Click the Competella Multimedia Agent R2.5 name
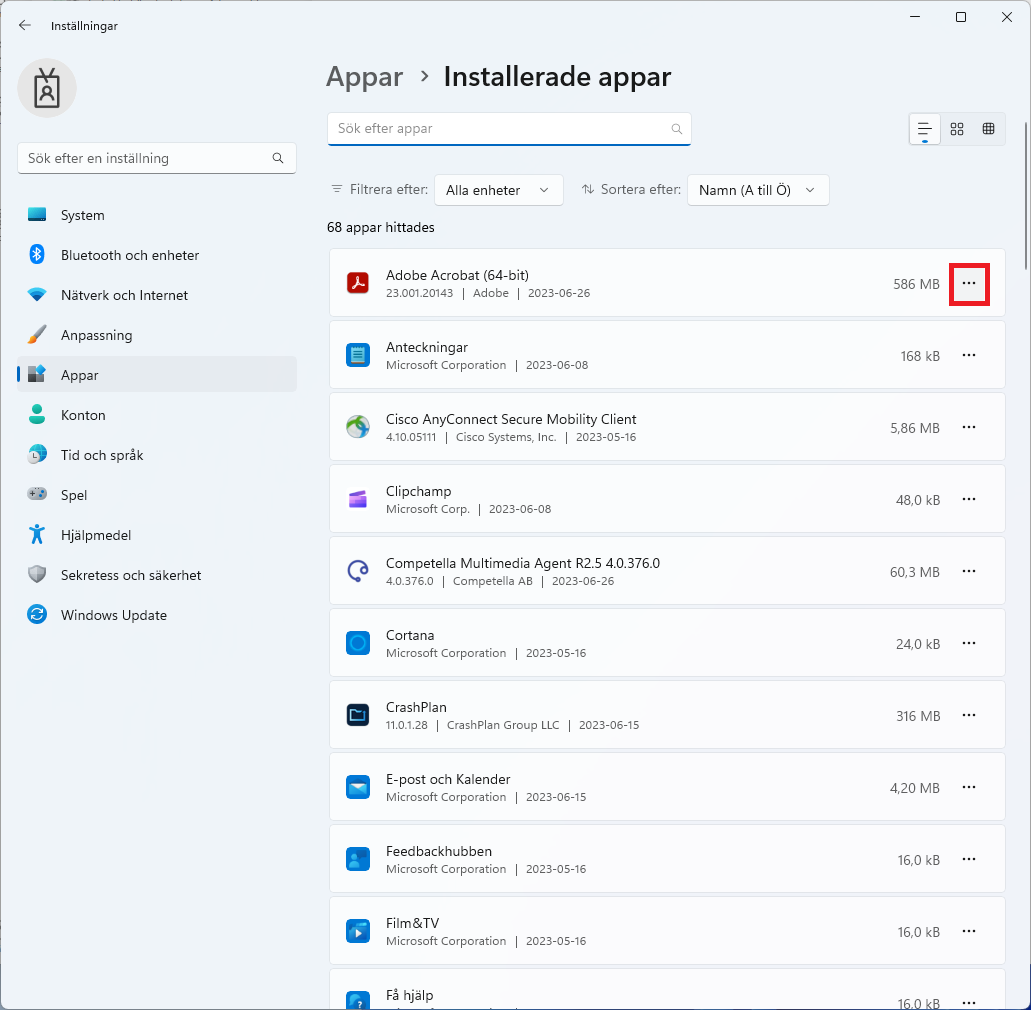This screenshot has width=1031, height=1010. [523, 563]
